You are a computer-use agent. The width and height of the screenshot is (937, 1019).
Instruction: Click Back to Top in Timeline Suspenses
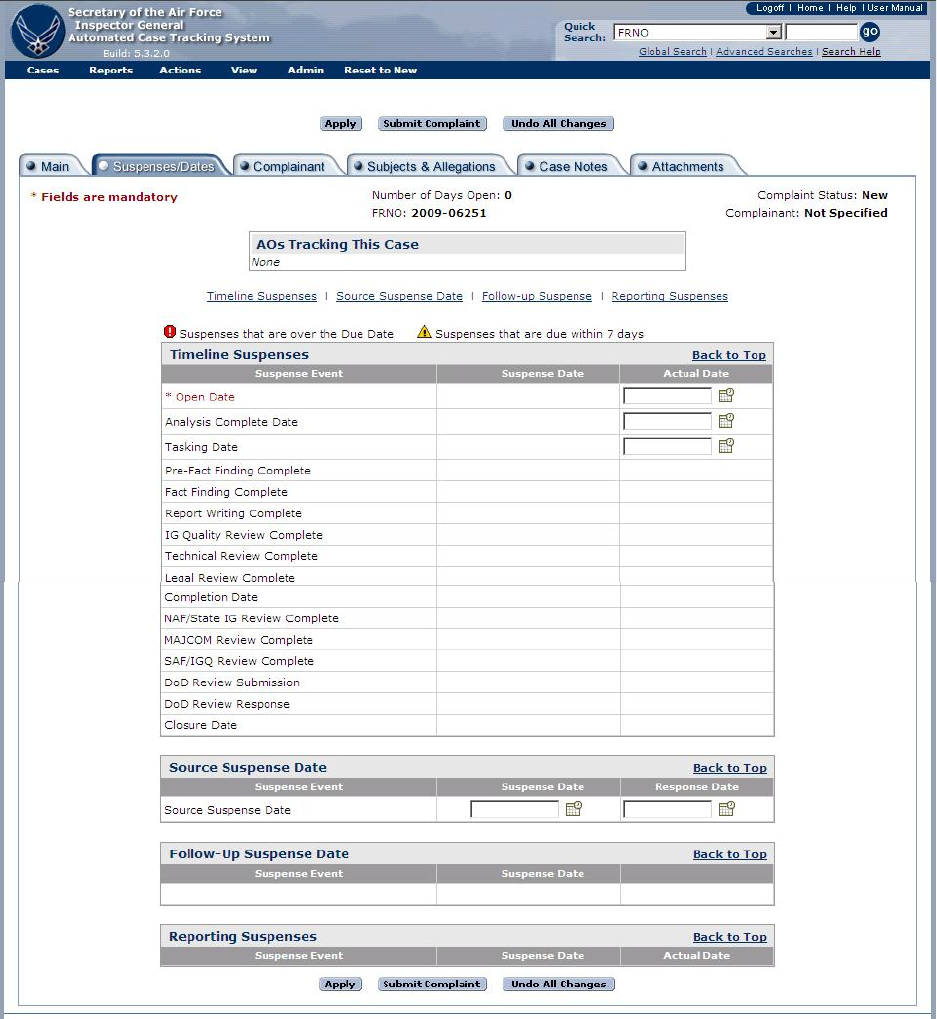tap(729, 355)
